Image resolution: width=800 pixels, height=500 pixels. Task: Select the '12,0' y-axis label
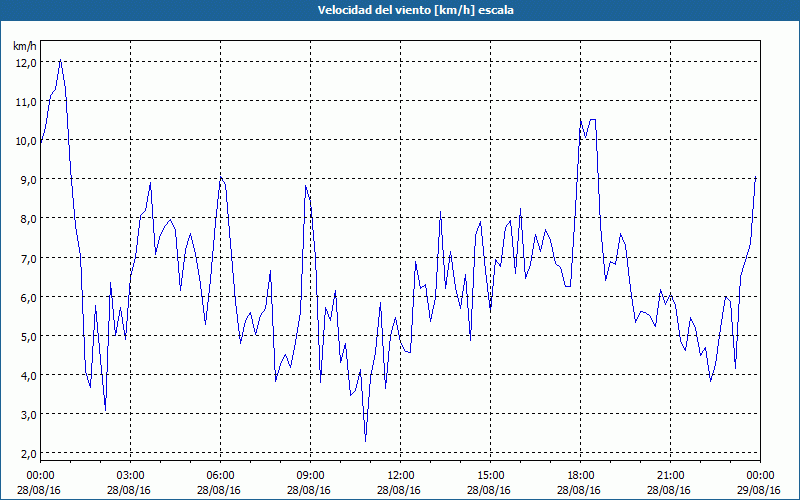(26, 63)
